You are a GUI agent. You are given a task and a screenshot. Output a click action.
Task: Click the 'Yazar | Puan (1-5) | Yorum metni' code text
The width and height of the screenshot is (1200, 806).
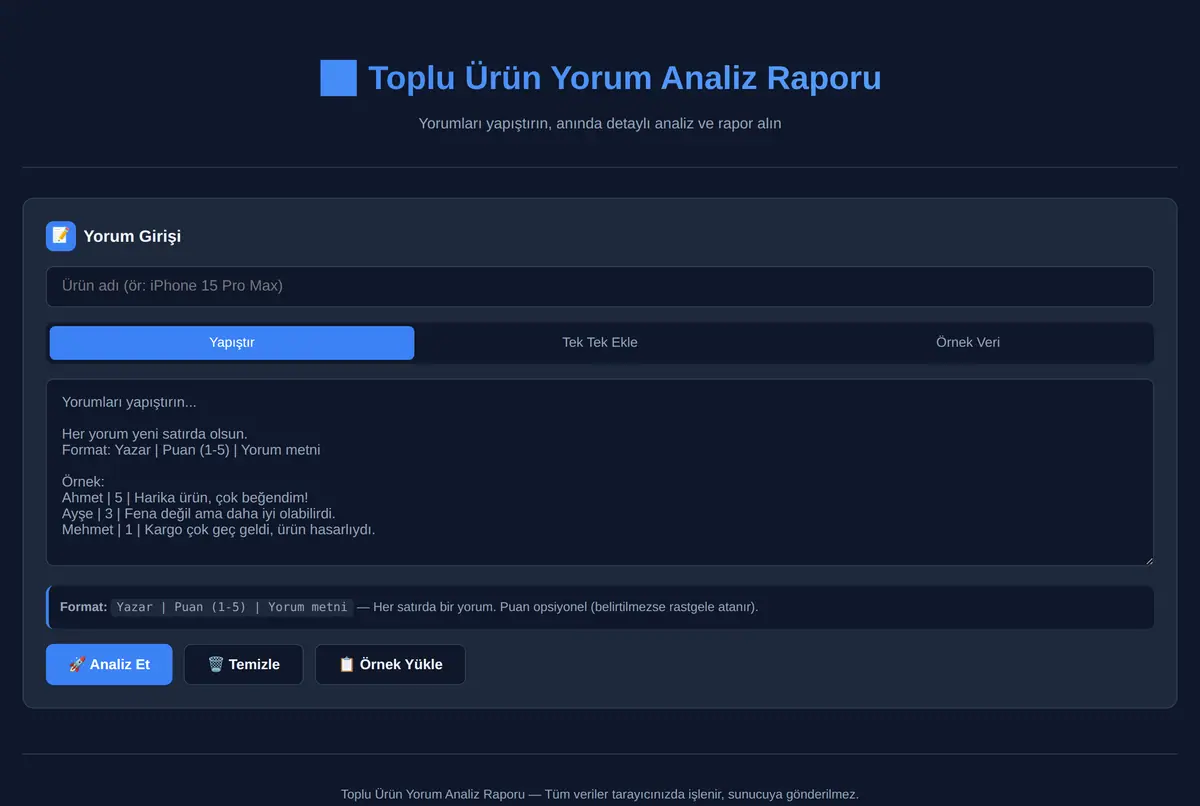tap(232, 607)
